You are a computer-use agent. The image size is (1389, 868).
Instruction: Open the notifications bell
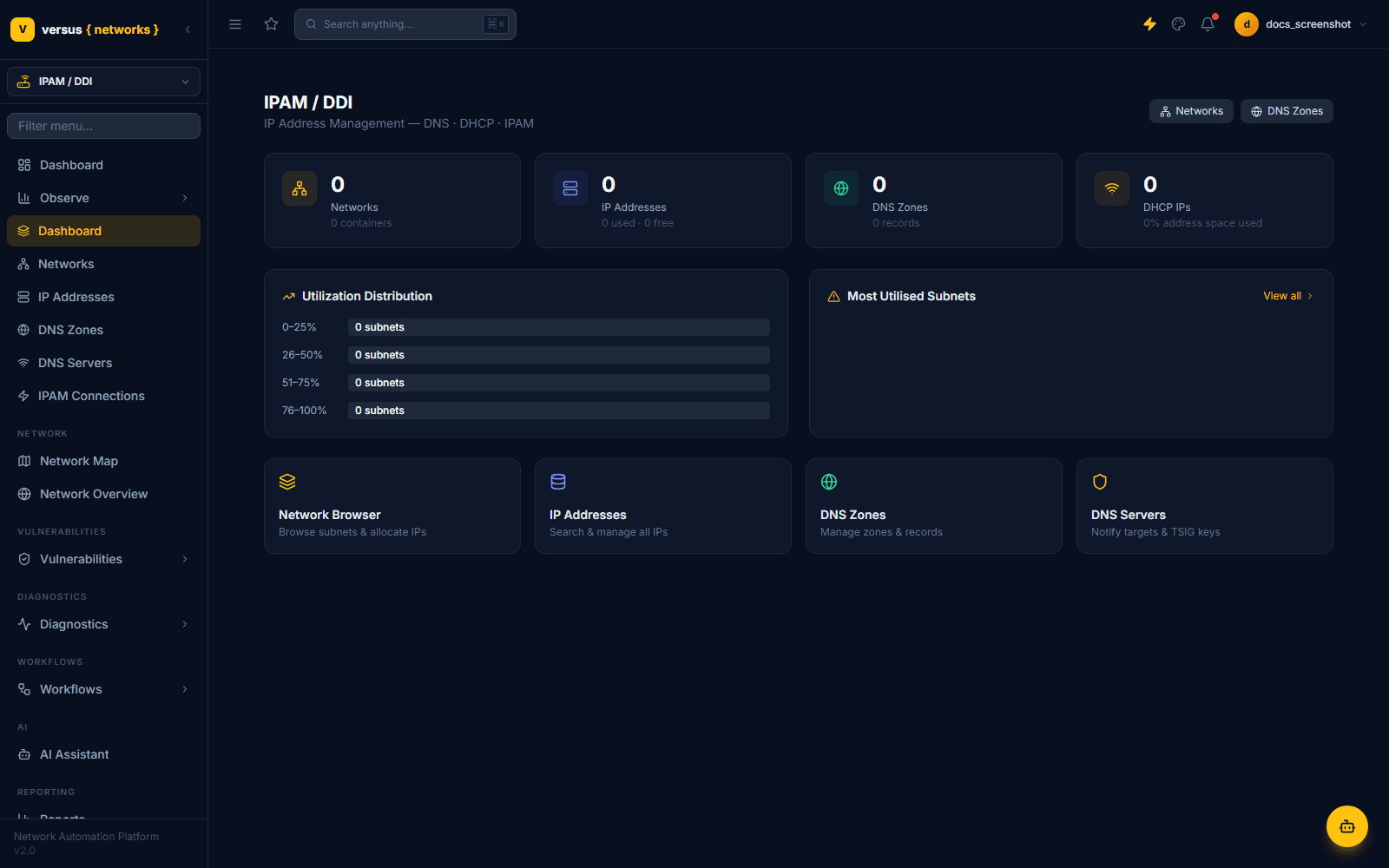click(x=1208, y=24)
